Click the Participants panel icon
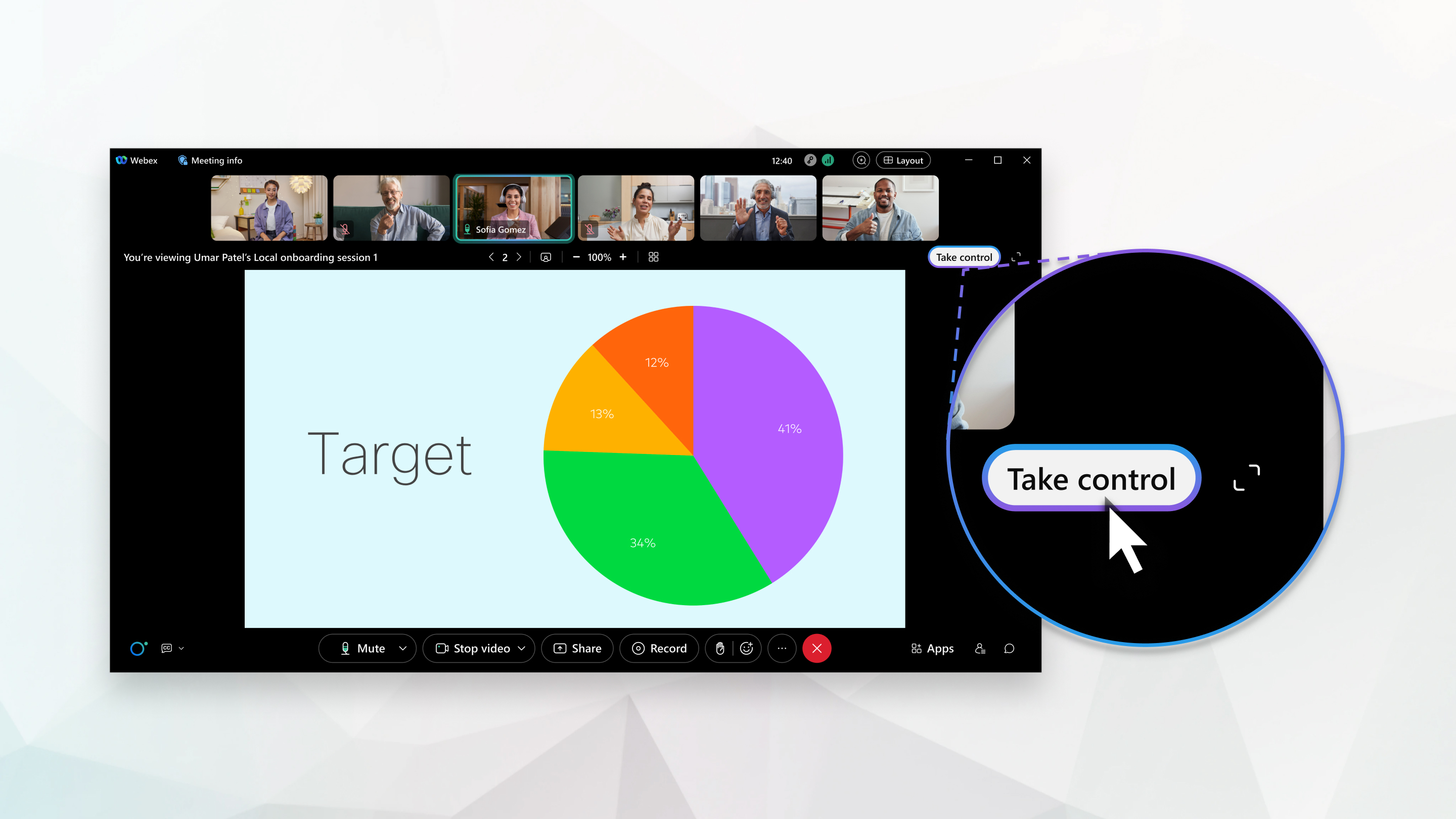Screen dimensions: 1456x819 pos(977,648)
